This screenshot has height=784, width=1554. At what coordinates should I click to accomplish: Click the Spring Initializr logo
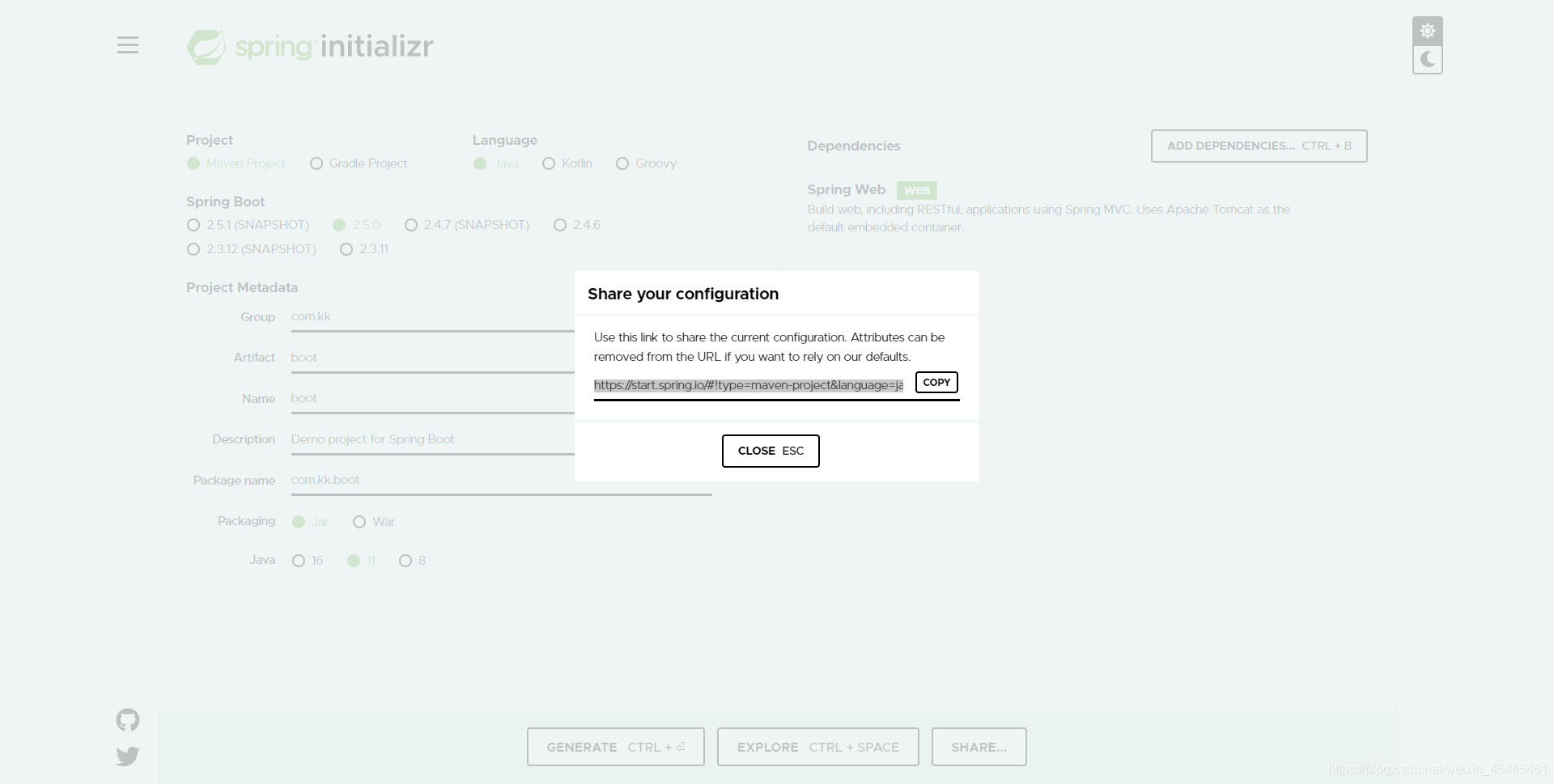click(310, 47)
